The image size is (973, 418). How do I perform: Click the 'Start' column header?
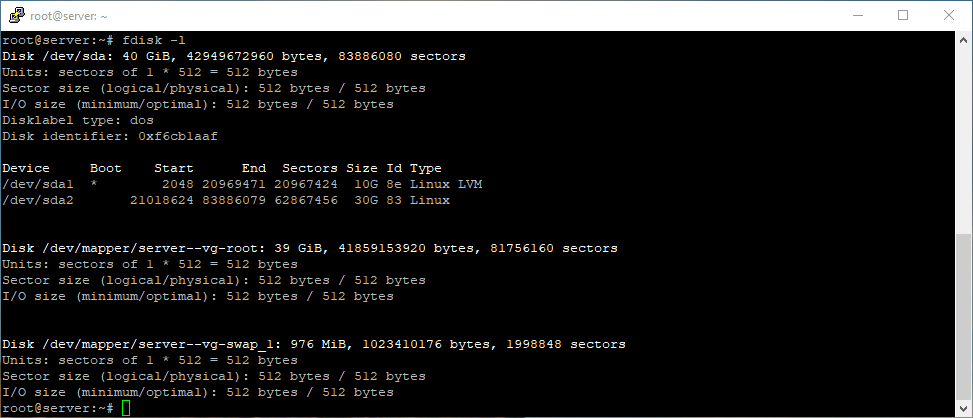[x=174, y=168]
